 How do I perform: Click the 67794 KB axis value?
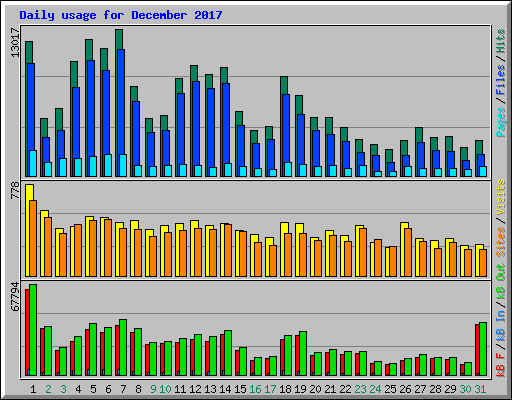tap(15, 297)
